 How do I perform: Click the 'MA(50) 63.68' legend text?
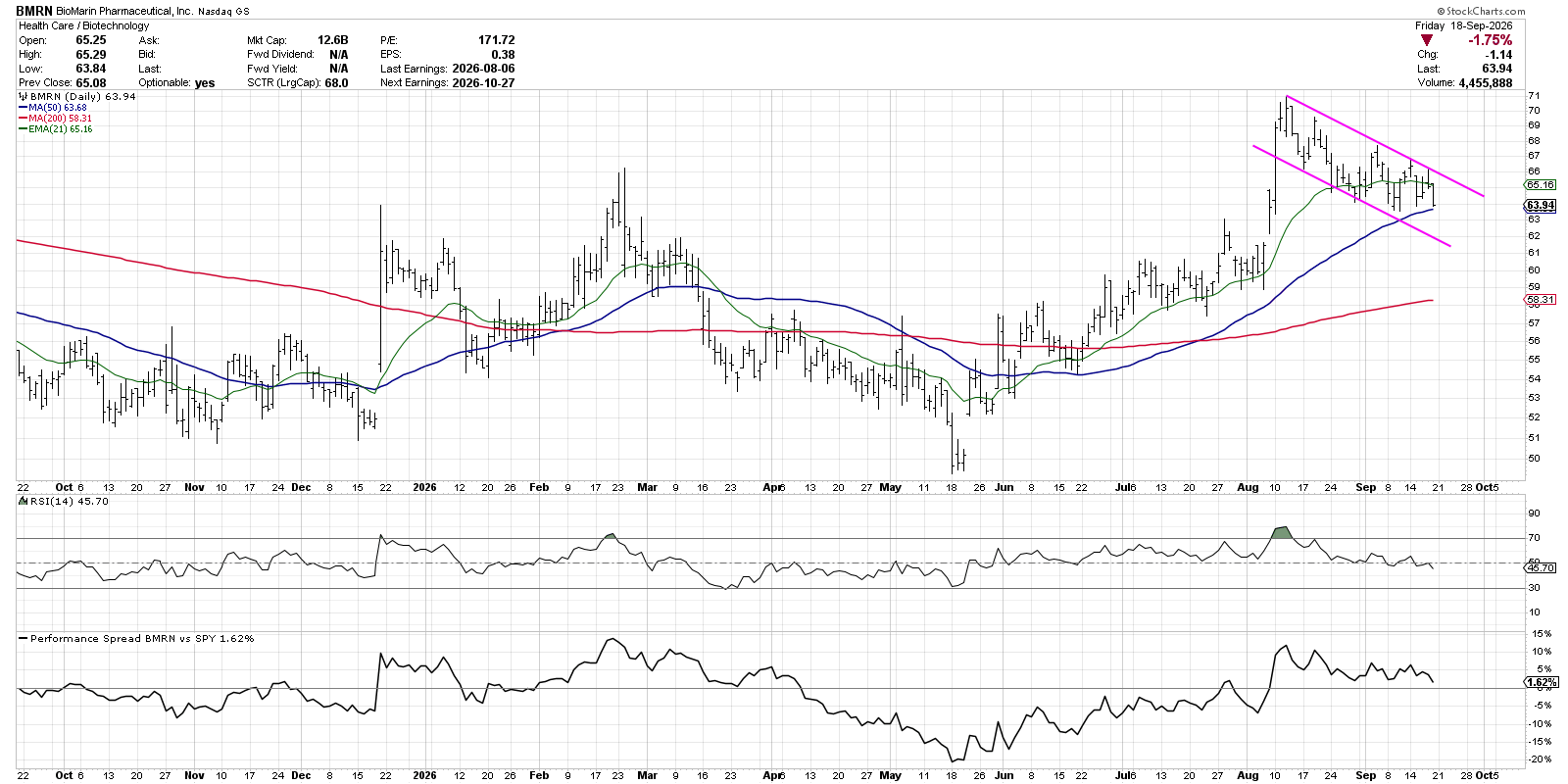58,108
